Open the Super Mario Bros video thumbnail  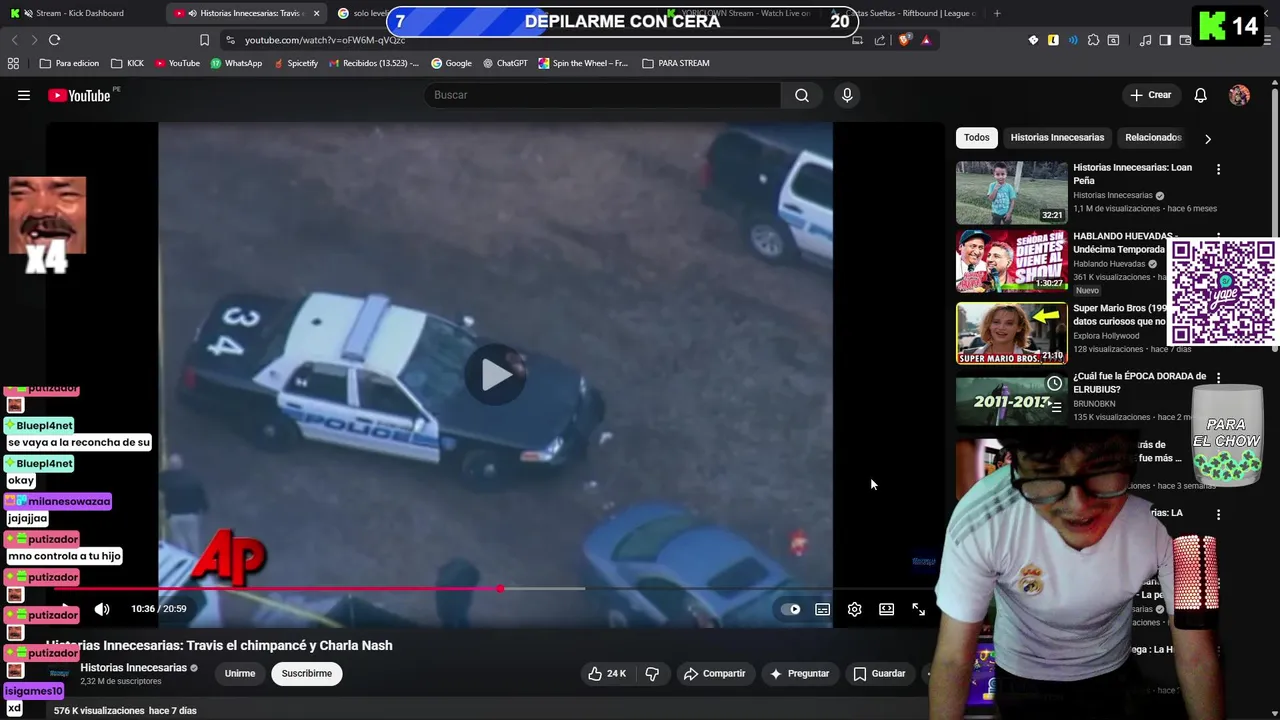click(x=1011, y=333)
